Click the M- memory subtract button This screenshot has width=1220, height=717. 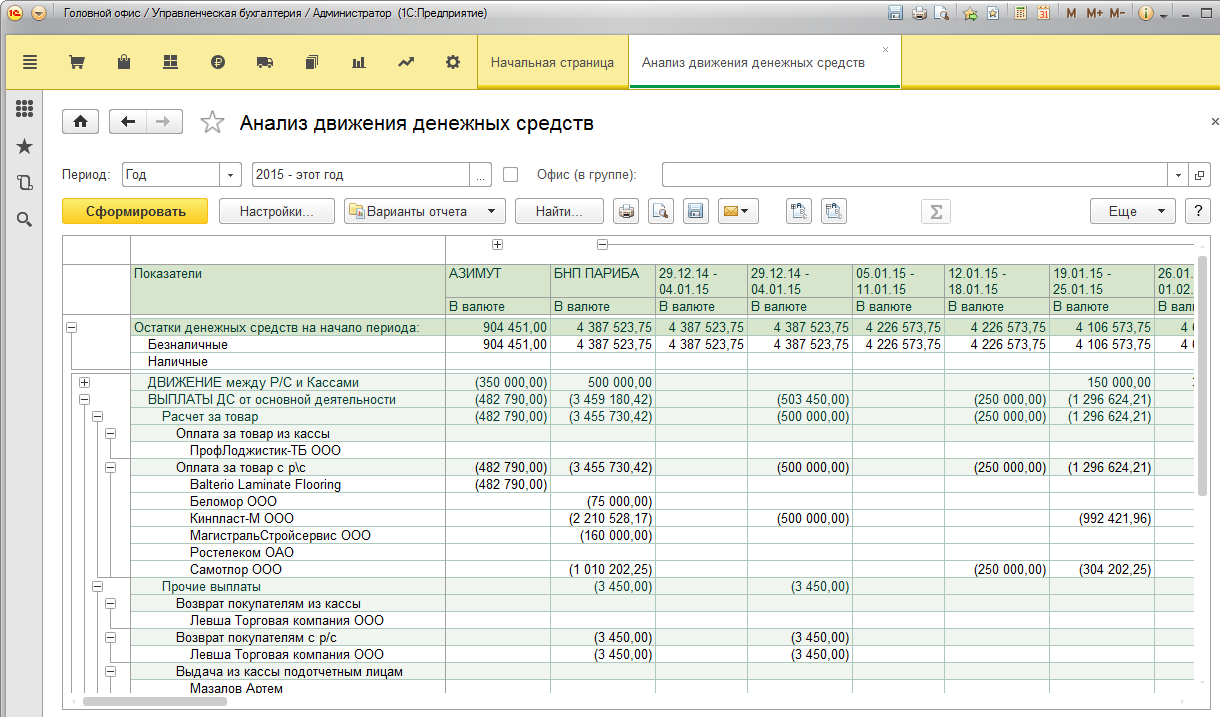coord(1117,13)
